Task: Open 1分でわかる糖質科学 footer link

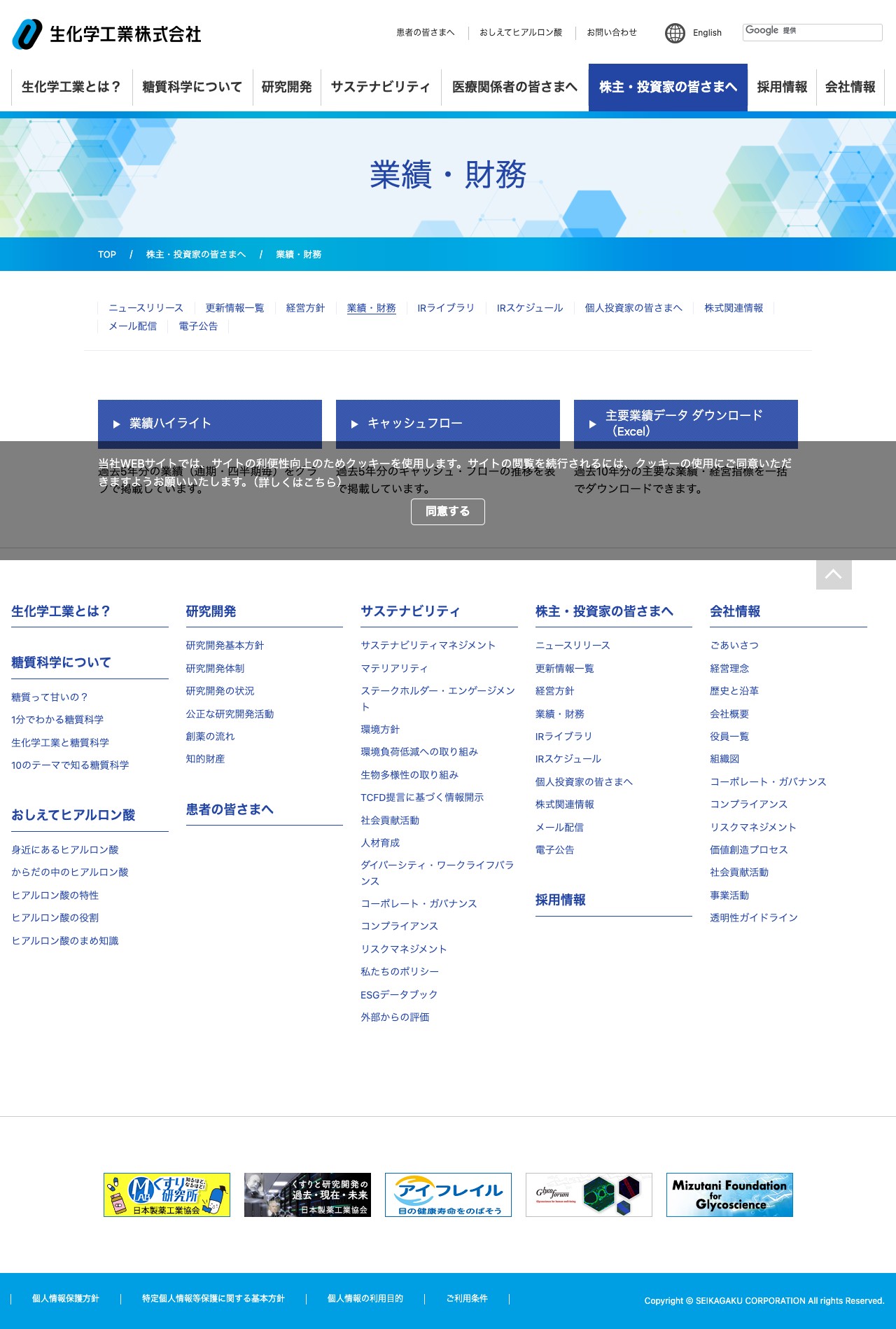Action: pyautogui.click(x=57, y=720)
